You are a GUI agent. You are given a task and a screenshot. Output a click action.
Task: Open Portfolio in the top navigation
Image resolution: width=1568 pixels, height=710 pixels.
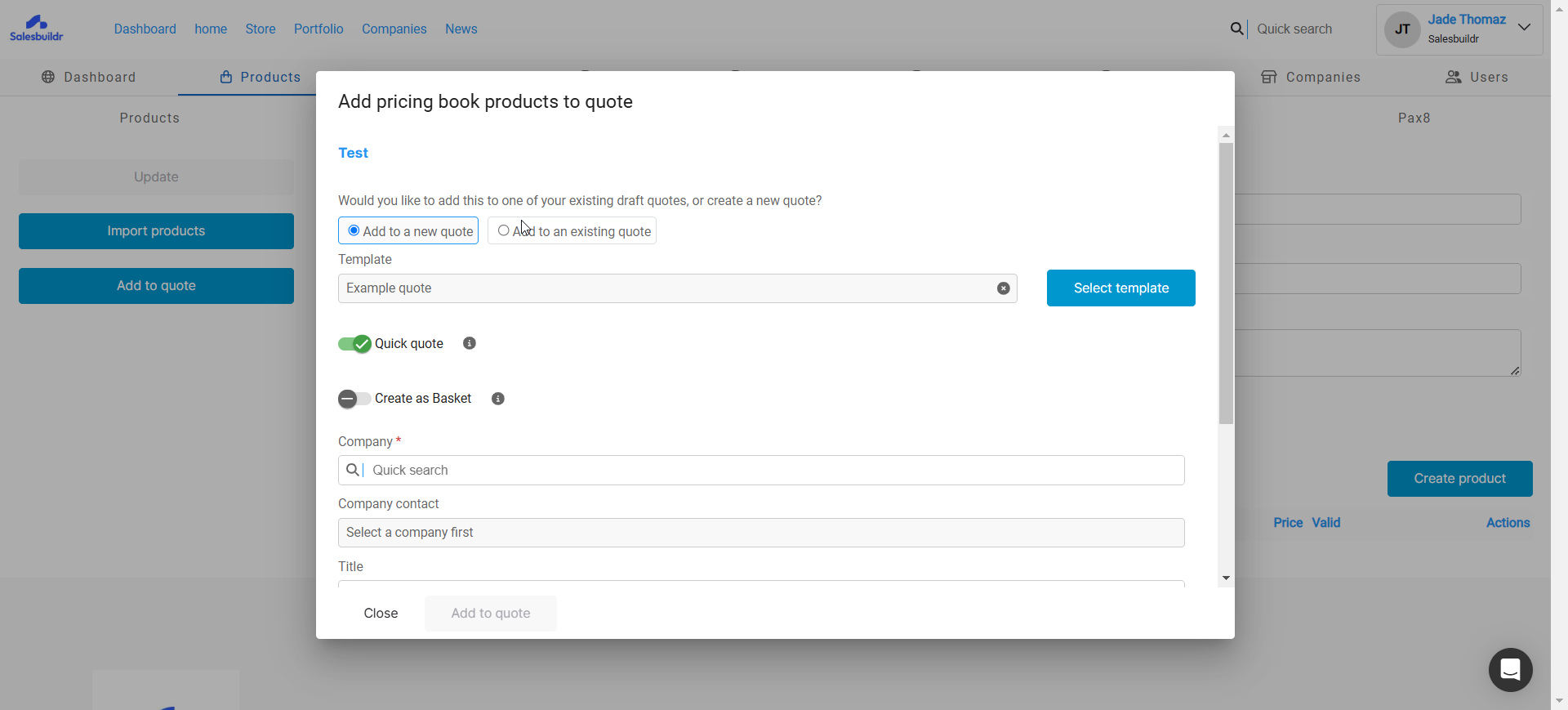tap(318, 29)
